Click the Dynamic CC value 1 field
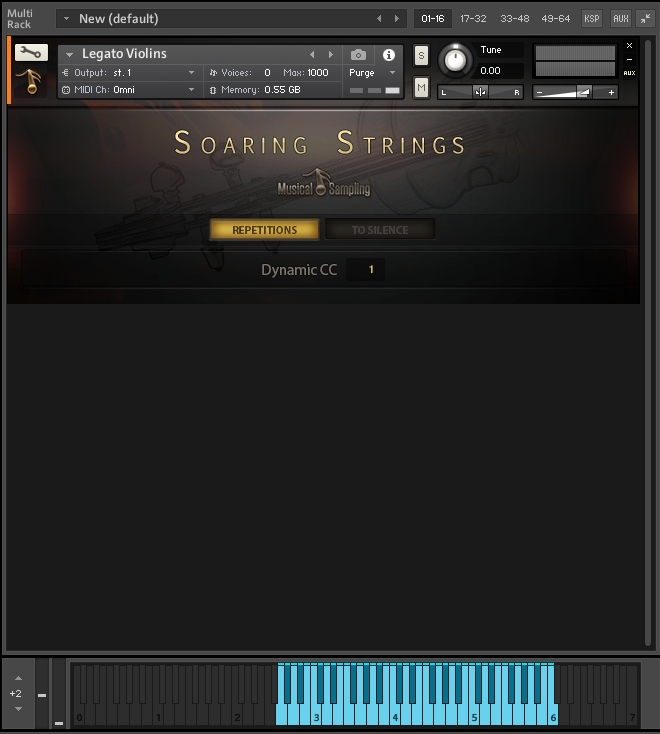Viewport: 660px width, 734px height. 366,269
